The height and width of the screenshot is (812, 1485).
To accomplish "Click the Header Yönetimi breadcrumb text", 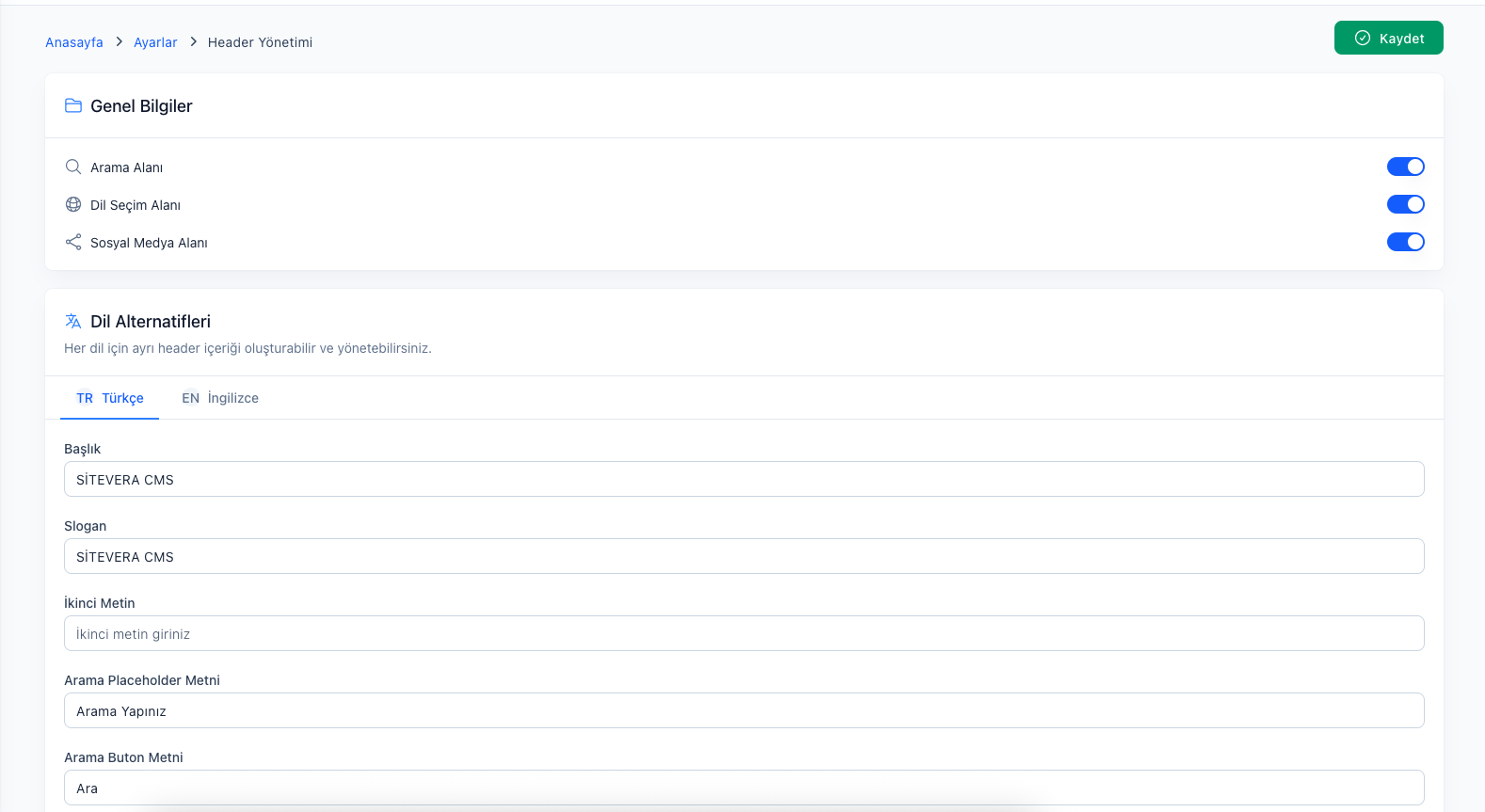I will coord(260,42).
